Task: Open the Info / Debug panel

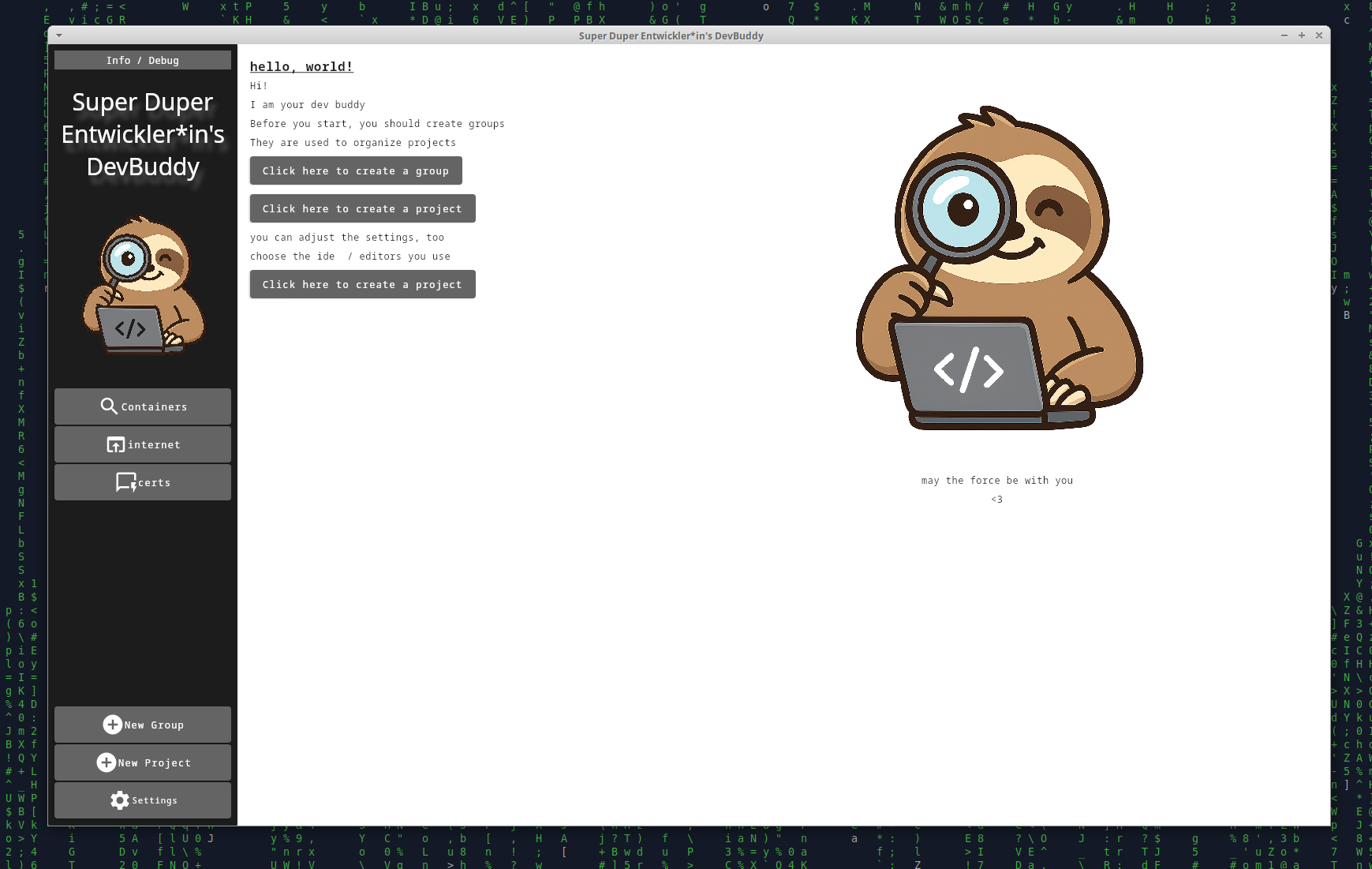Action: 142,60
